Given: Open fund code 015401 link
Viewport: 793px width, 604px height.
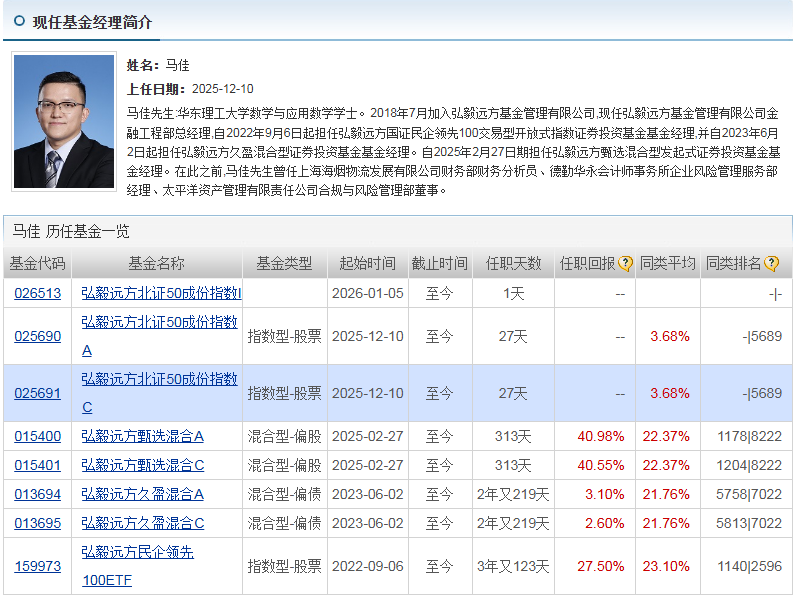Looking at the screenshot, I should pyautogui.click(x=37, y=465).
